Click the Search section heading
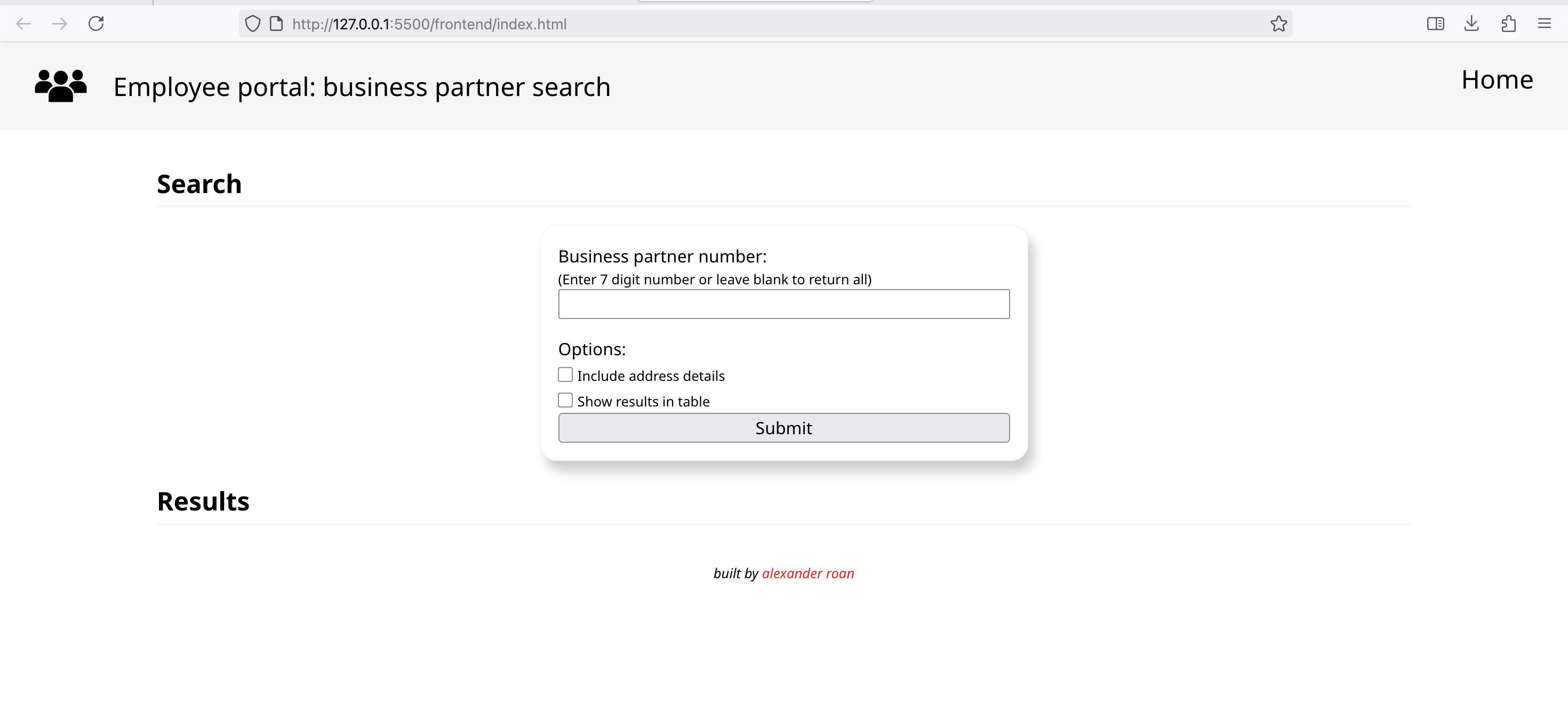Screen dimensions: 1568x718 point(199,184)
